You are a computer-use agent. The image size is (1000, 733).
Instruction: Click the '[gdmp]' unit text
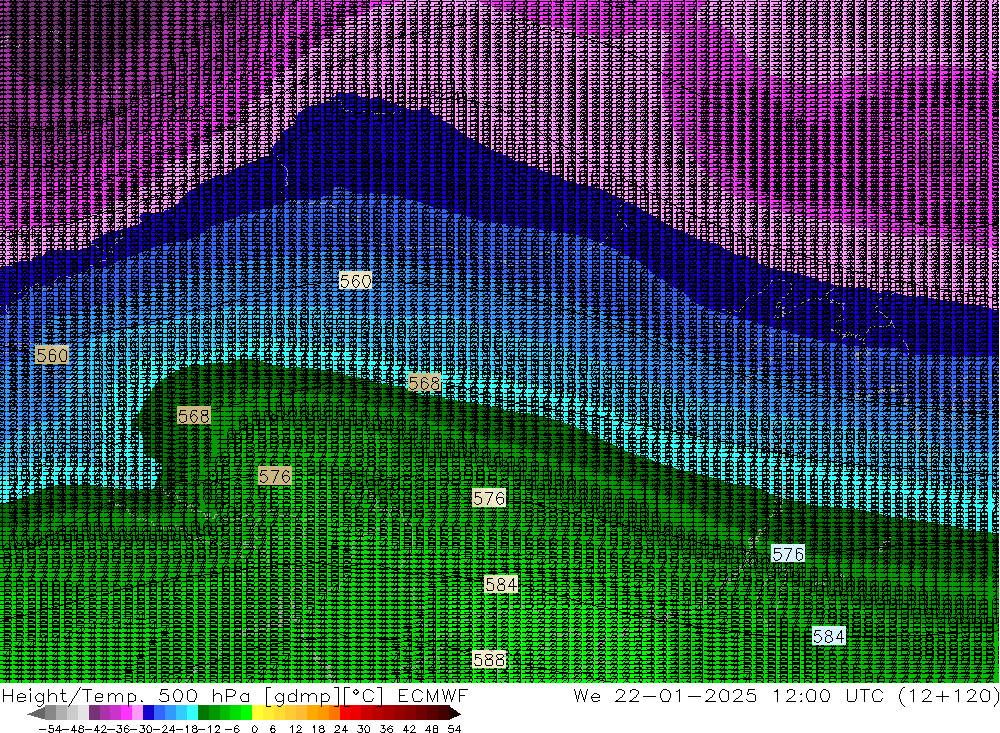coord(303,696)
